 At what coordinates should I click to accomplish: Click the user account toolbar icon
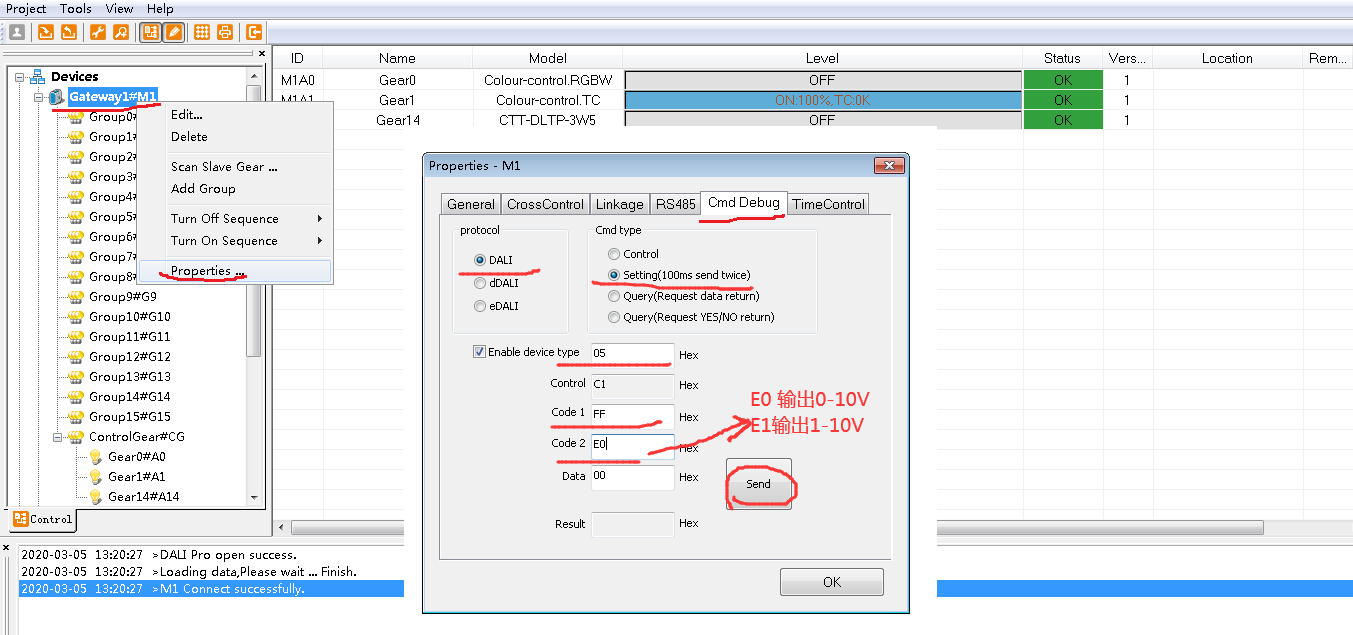point(17,32)
